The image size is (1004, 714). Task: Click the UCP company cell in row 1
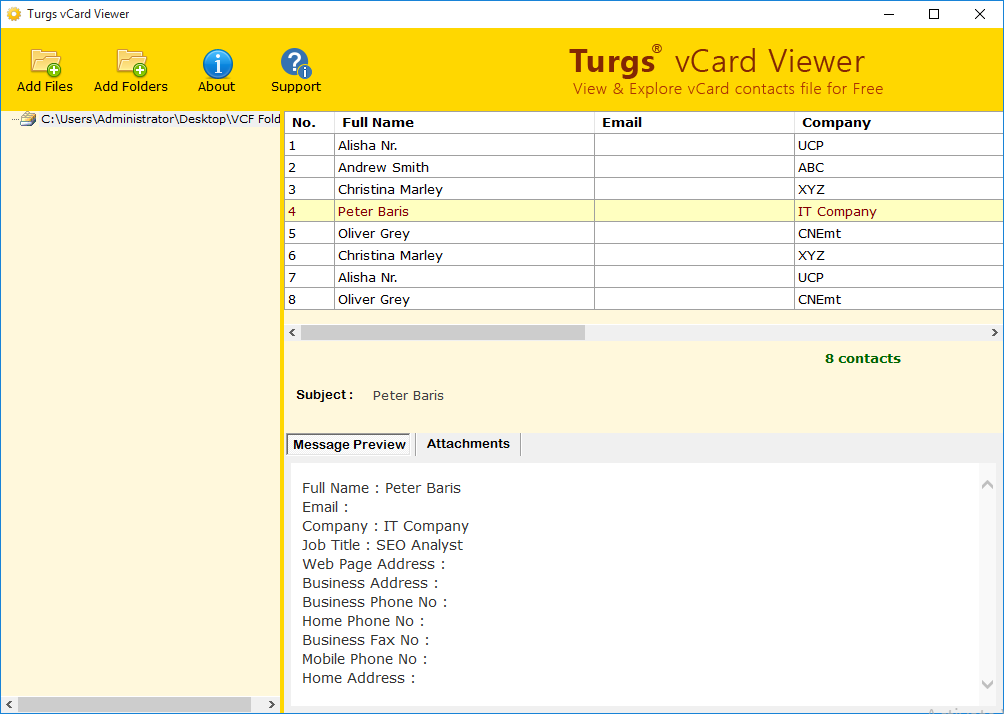(x=899, y=145)
